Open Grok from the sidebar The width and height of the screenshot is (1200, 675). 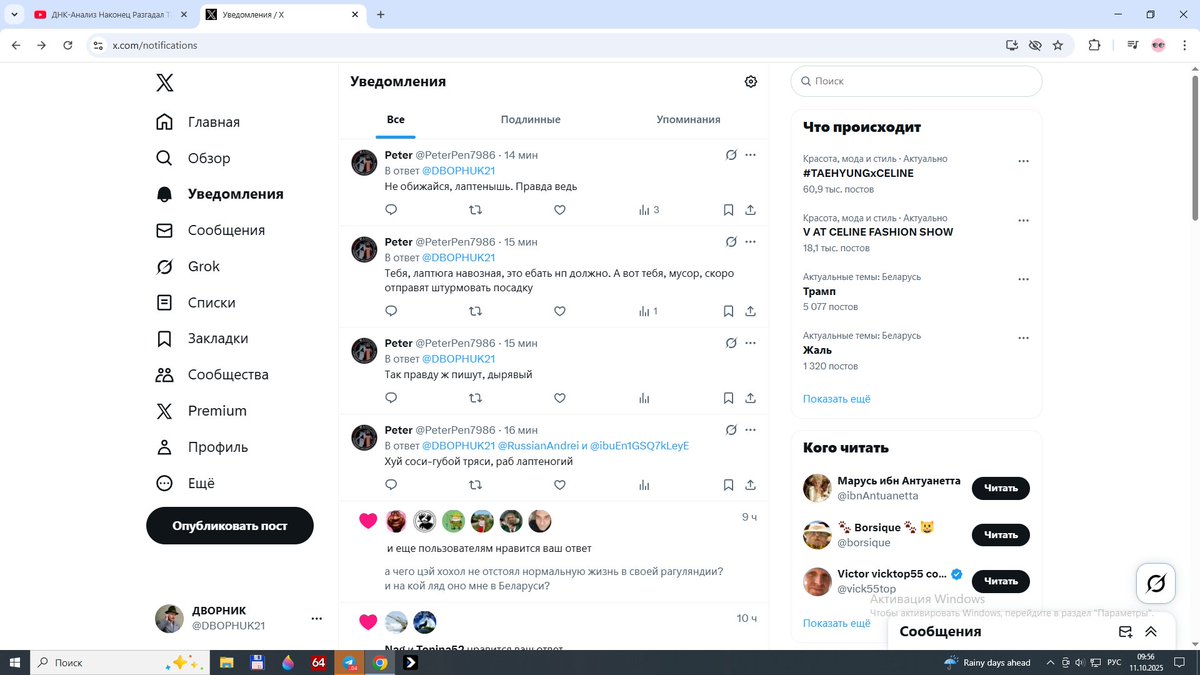point(188,266)
